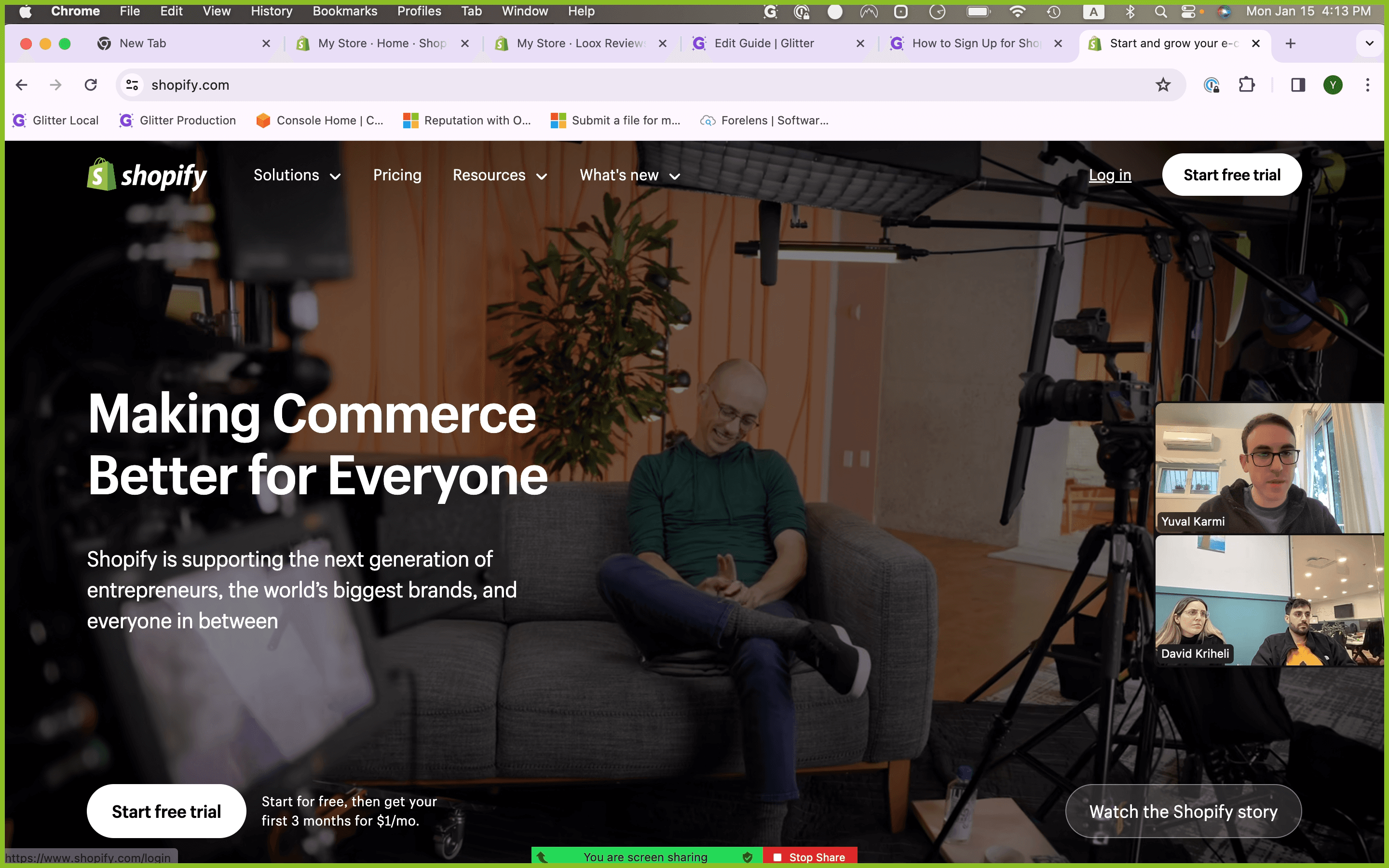Close the My Store Loox Reviews tab
The image size is (1389, 868).
click(x=662, y=43)
